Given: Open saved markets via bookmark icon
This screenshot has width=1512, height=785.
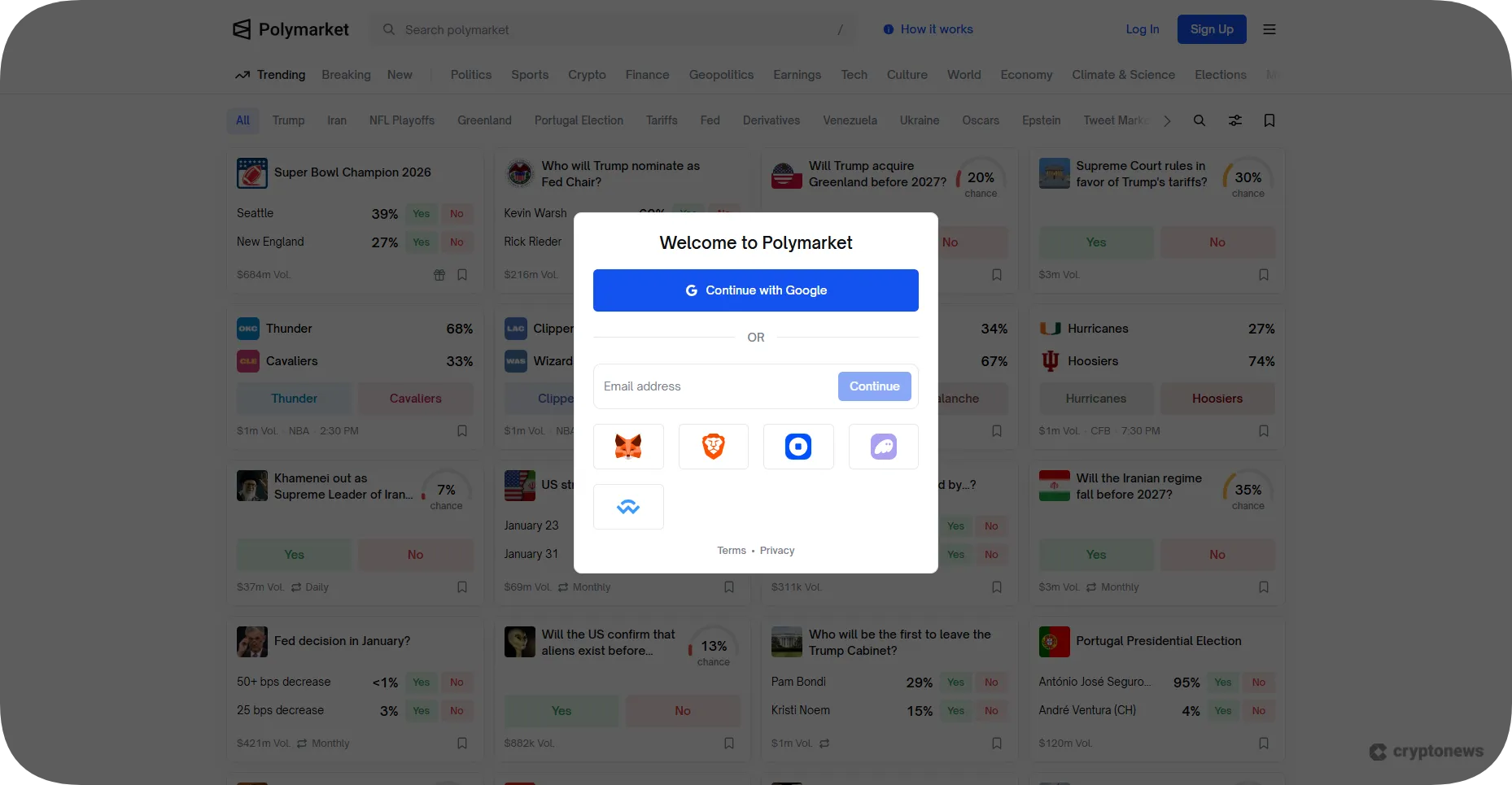Looking at the screenshot, I should coord(1269,120).
